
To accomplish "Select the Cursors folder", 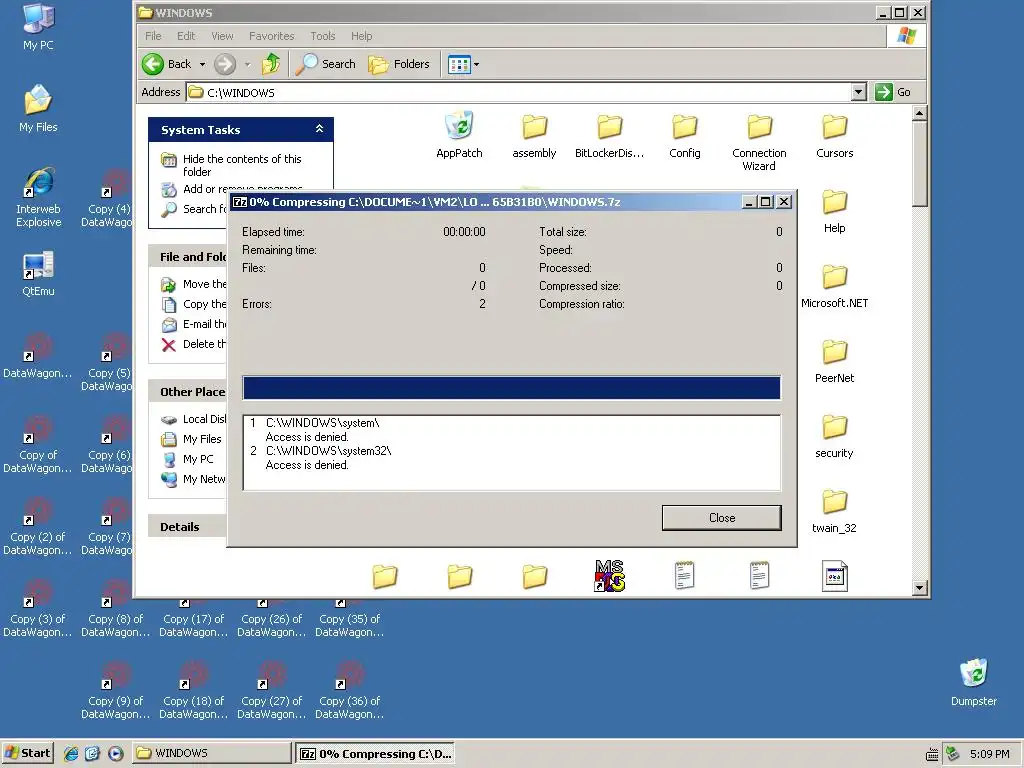I will (835, 135).
